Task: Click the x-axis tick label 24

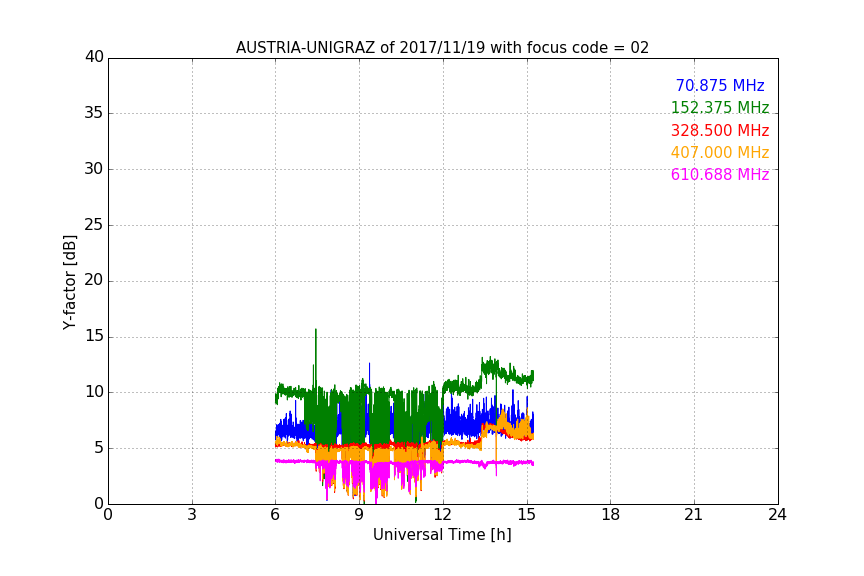Action: tap(777, 515)
